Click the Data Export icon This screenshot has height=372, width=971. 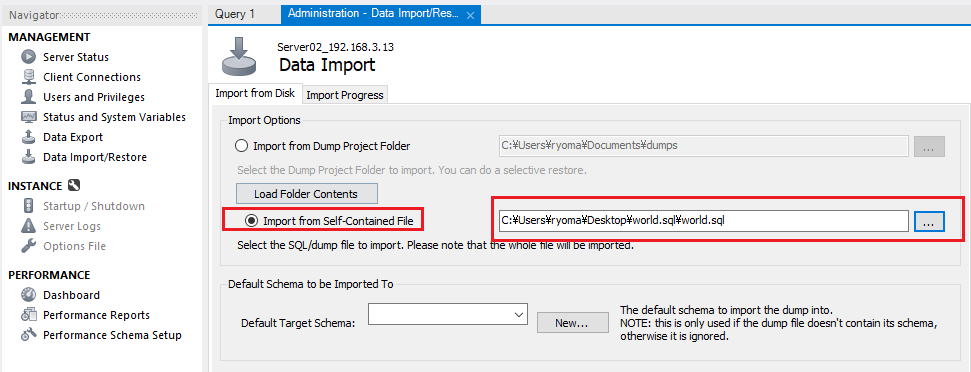(28, 137)
